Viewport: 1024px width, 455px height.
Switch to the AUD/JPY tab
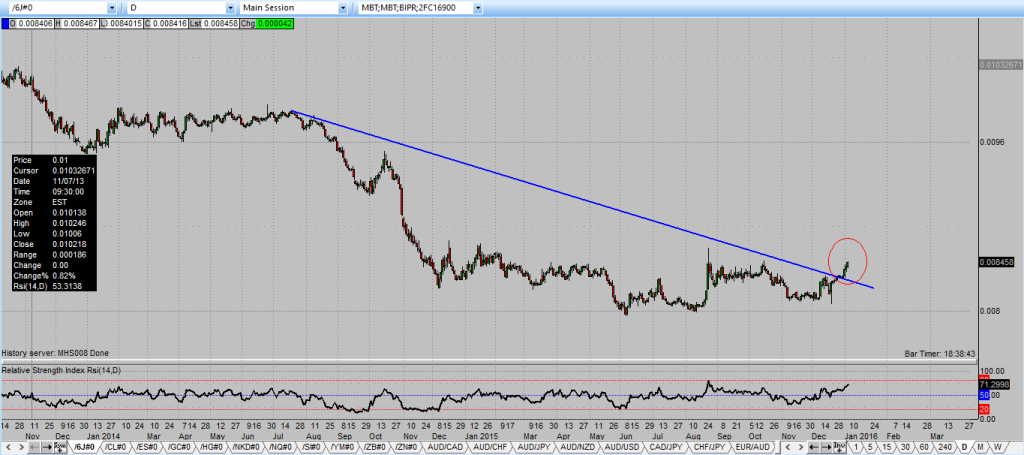point(534,447)
